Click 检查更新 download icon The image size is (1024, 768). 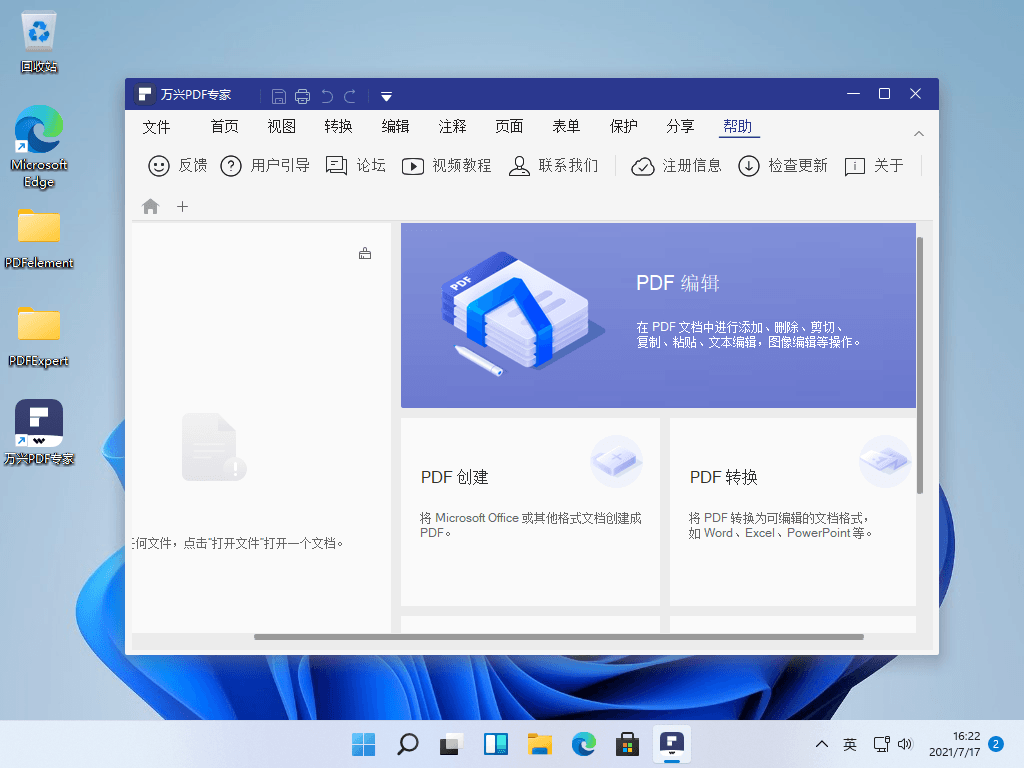click(748, 166)
